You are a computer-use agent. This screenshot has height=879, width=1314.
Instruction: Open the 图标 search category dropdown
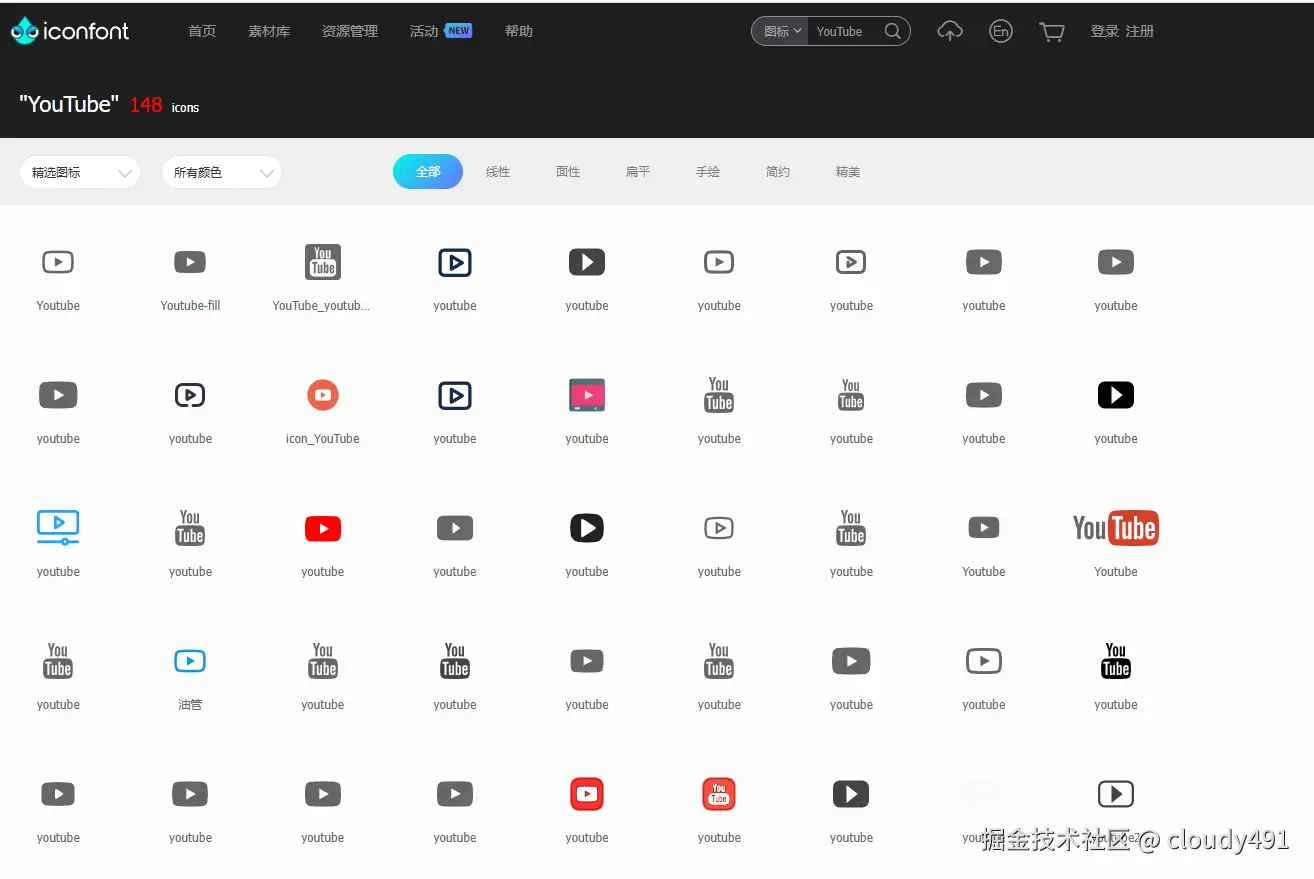[779, 31]
